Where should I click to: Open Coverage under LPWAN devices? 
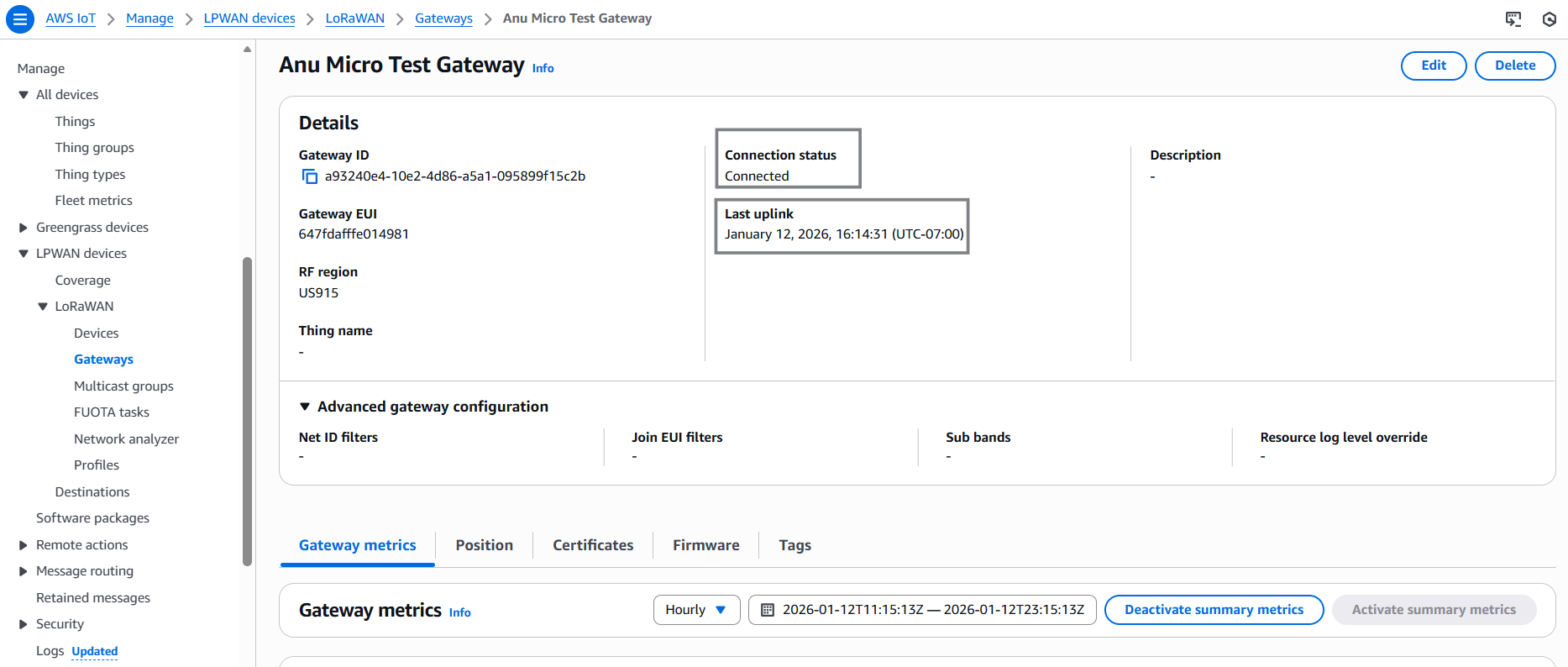82,281
